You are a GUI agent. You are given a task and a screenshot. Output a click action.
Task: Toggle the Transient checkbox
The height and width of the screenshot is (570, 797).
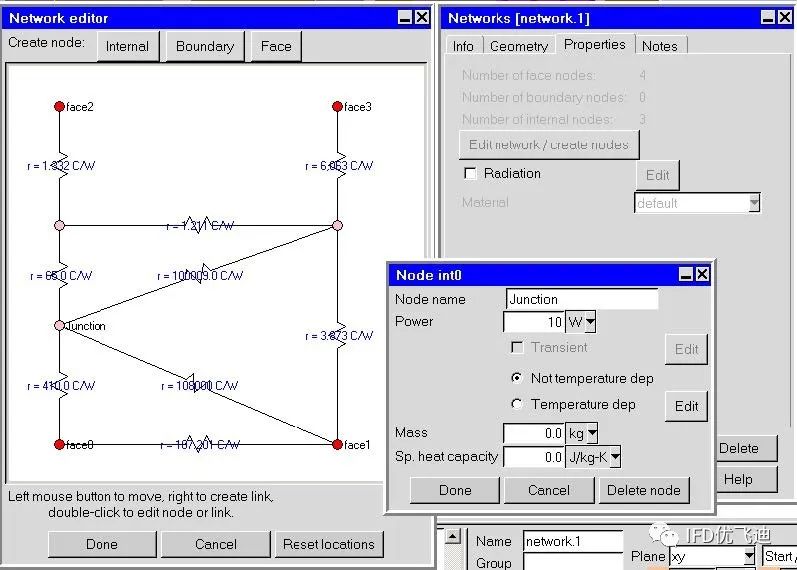click(x=517, y=347)
